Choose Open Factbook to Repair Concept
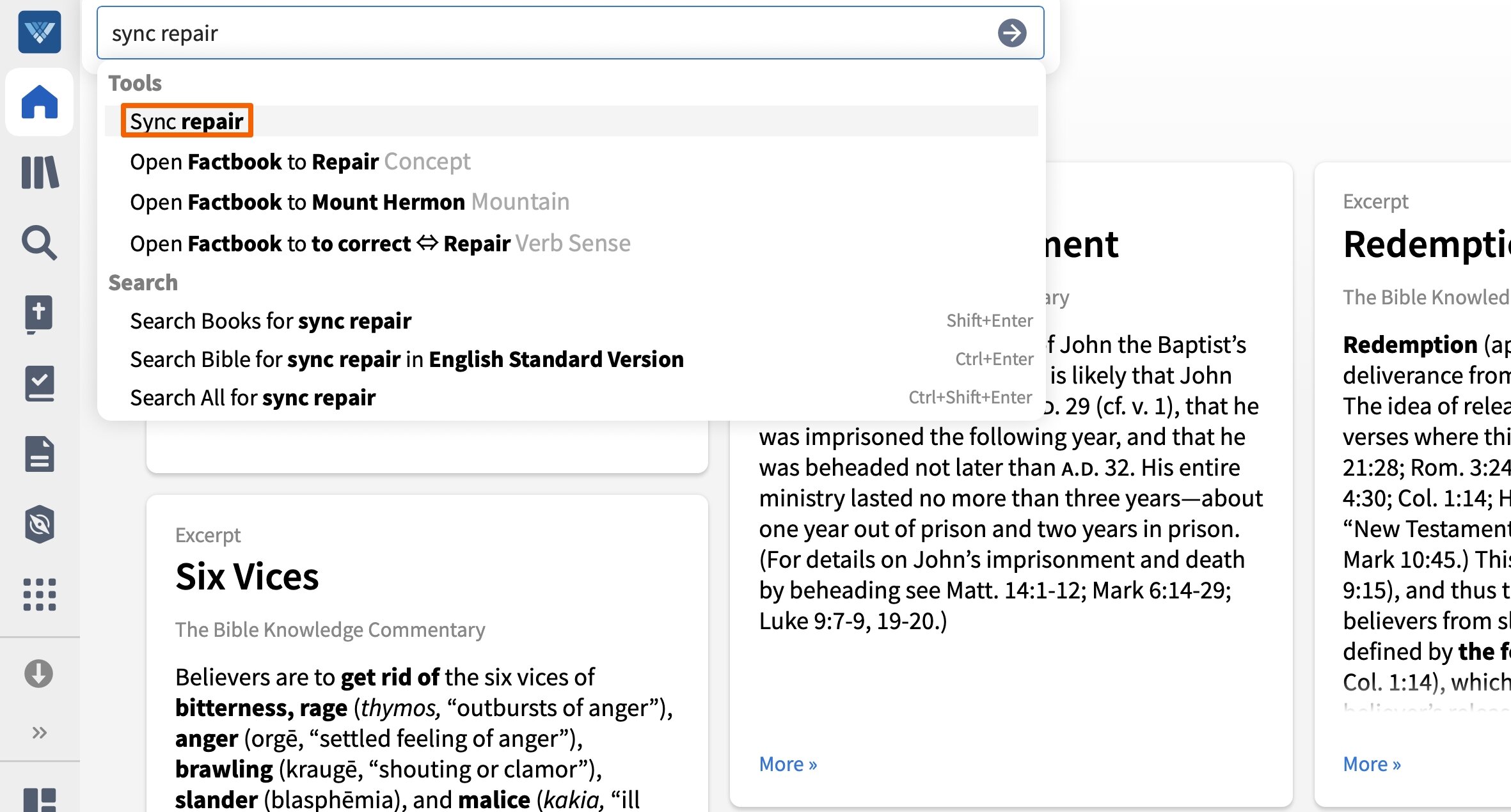The height and width of the screenshot is (812, 1511). coord(300,162)
